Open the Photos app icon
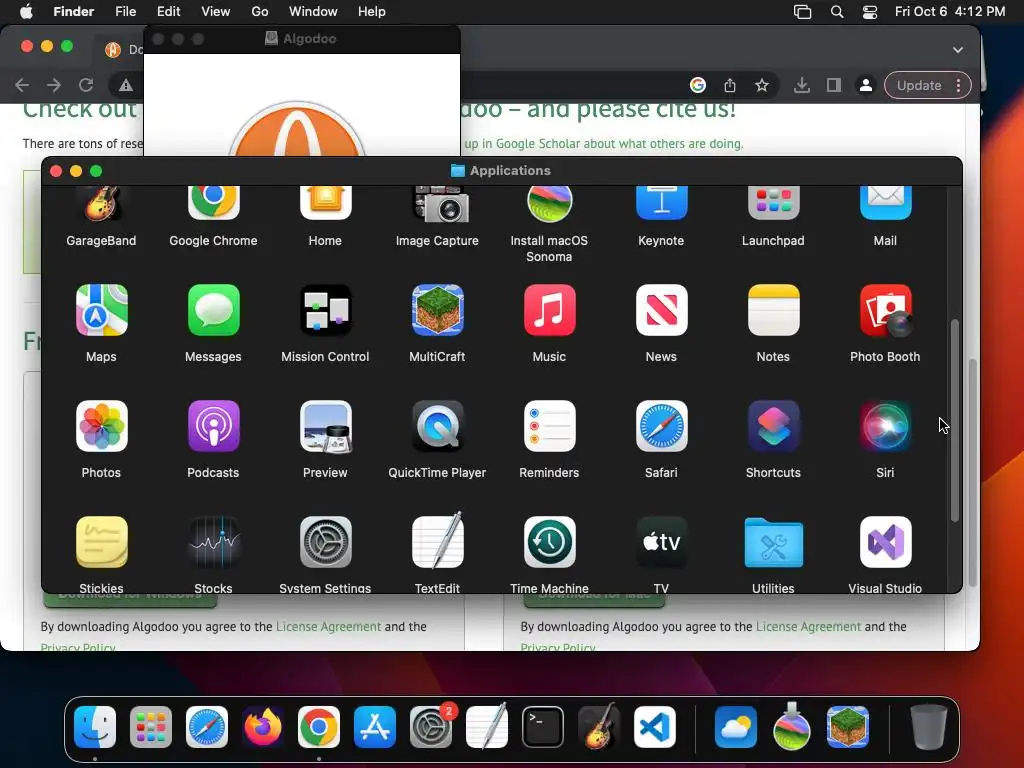 [101, 426]
